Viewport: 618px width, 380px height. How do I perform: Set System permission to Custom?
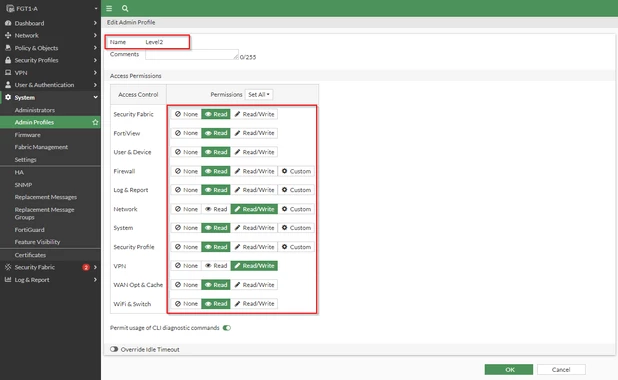[296, 228]
